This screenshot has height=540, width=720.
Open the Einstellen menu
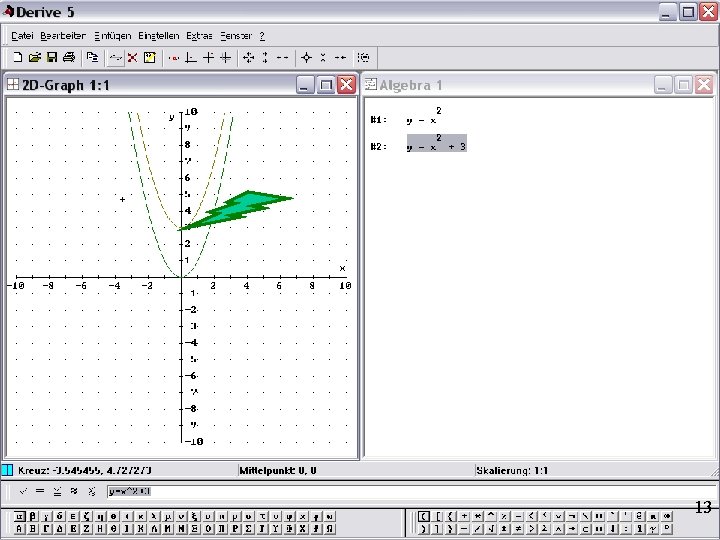158,35
